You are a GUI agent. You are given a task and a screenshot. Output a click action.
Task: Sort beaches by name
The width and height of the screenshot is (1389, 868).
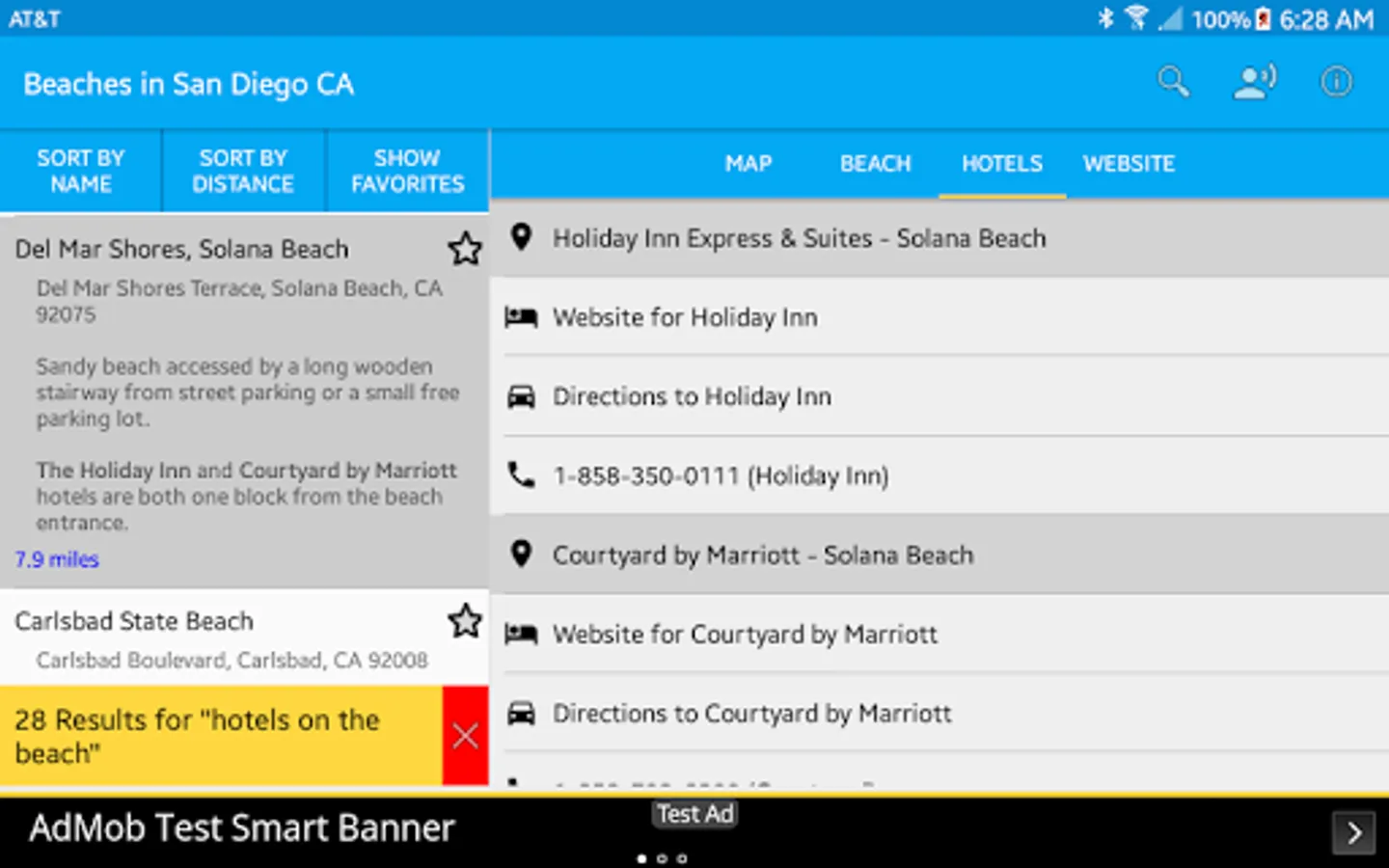(81, 171)
